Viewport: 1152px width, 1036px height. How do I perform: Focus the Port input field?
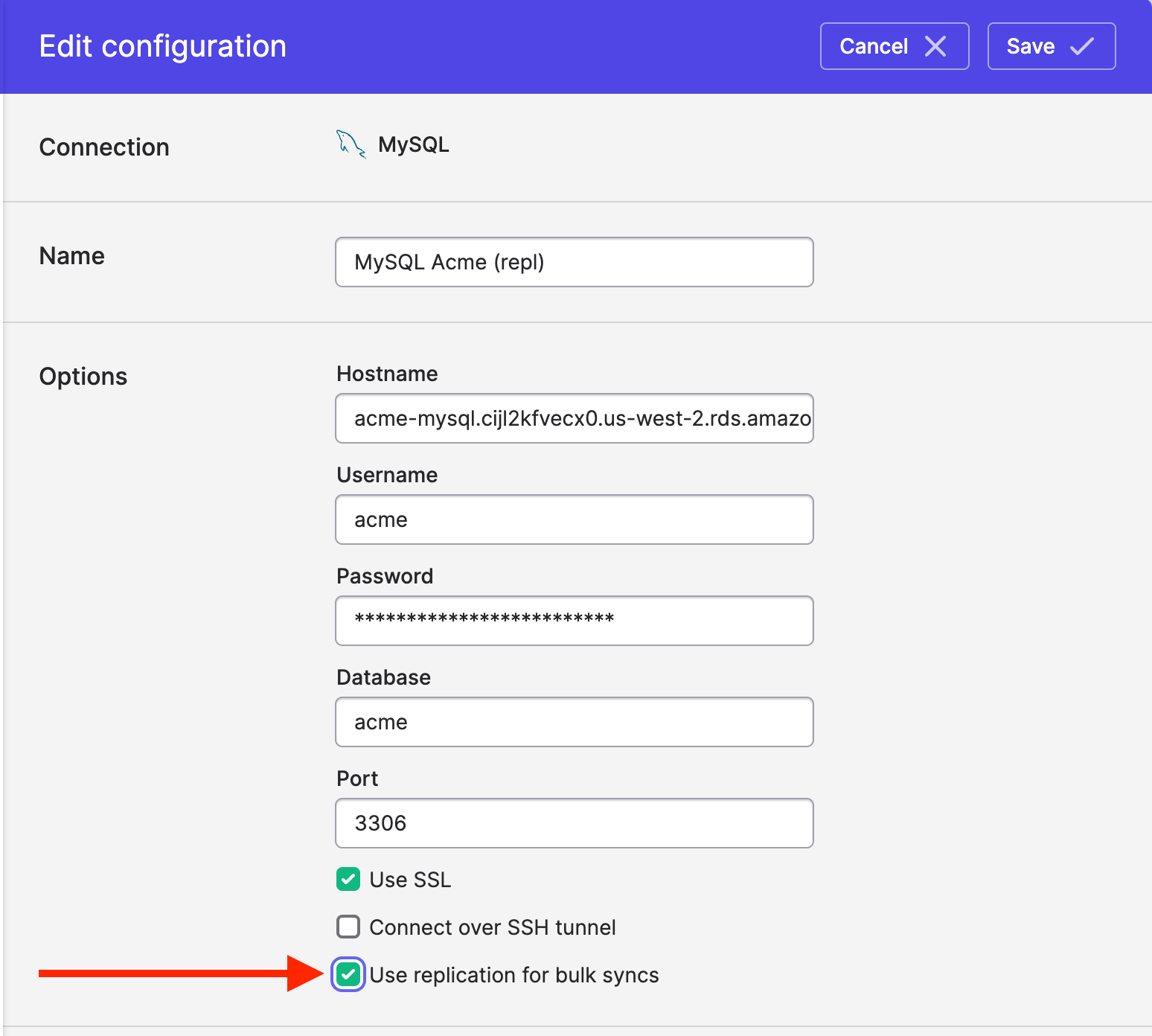[x=575, y=823]
